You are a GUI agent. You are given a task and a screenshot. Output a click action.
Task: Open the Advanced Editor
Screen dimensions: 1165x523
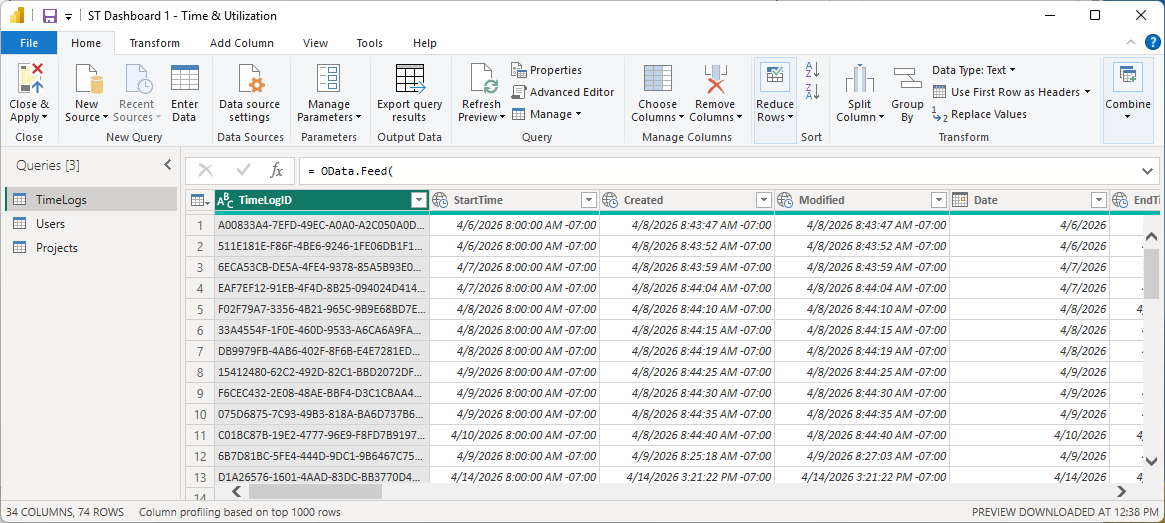[562, 92]
